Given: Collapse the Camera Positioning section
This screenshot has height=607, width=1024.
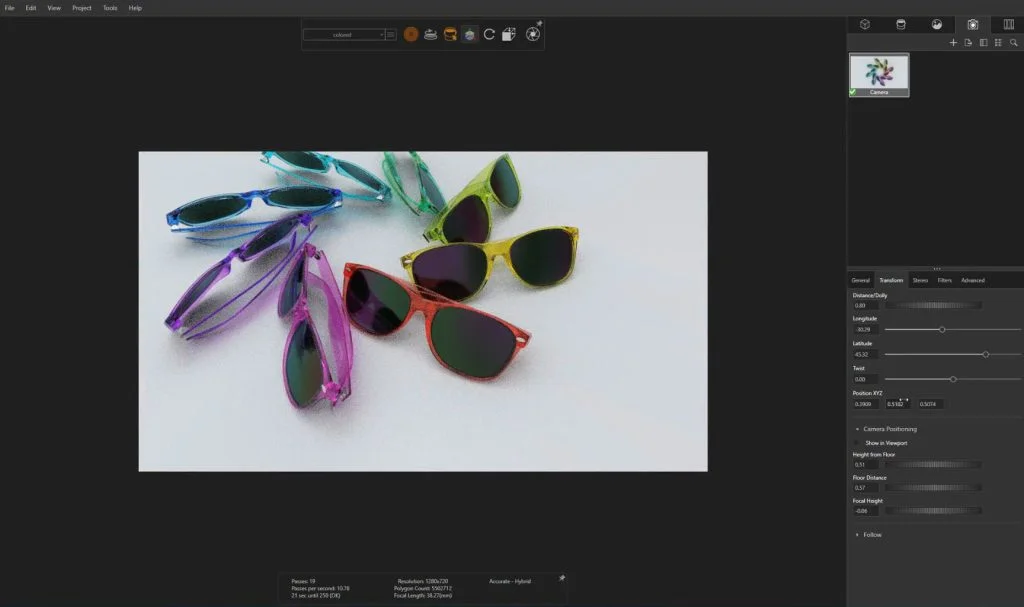Looking at the screenshot, I should coord(857,429).
